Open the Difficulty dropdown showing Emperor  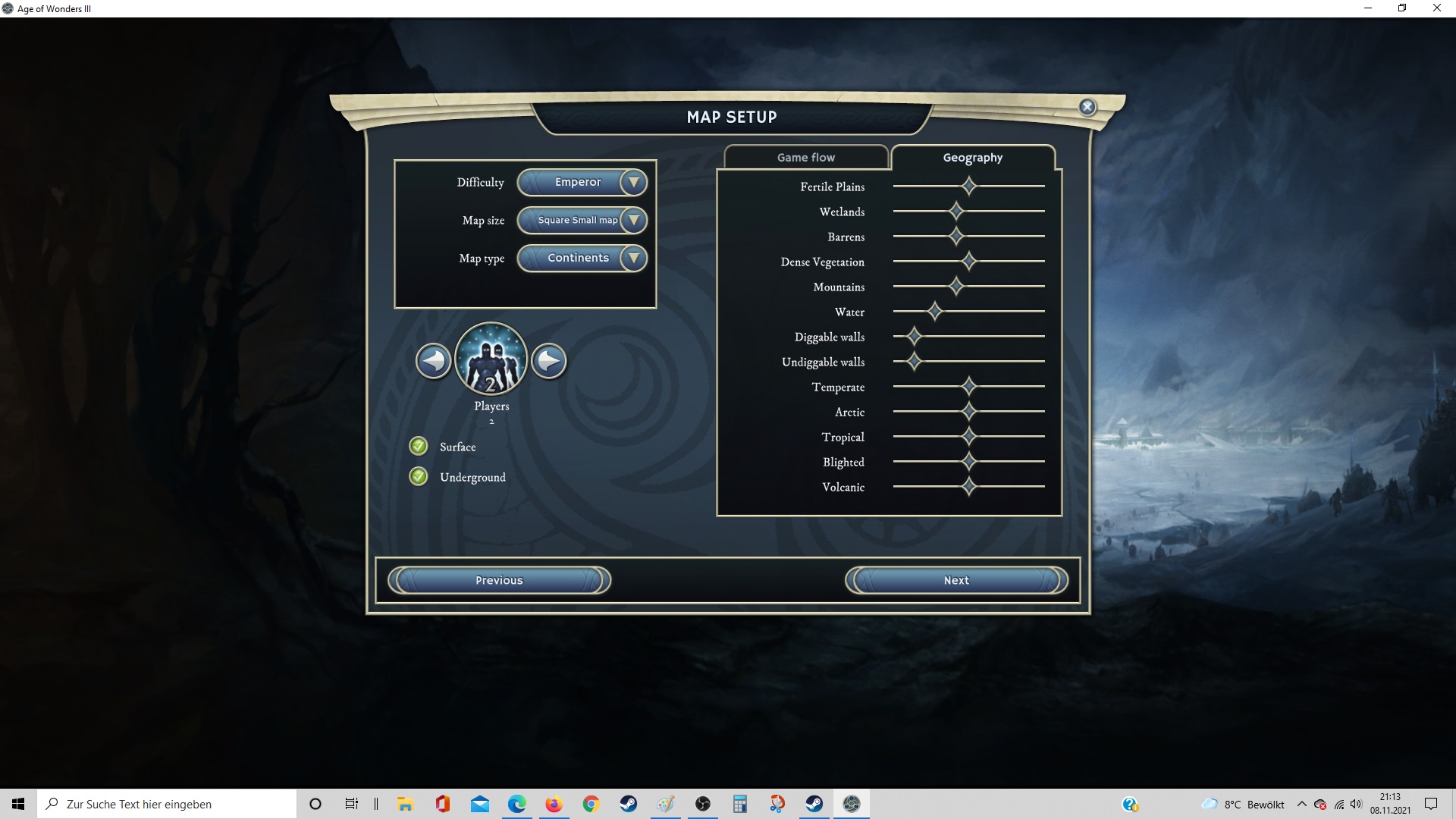[x=582, y=182]
